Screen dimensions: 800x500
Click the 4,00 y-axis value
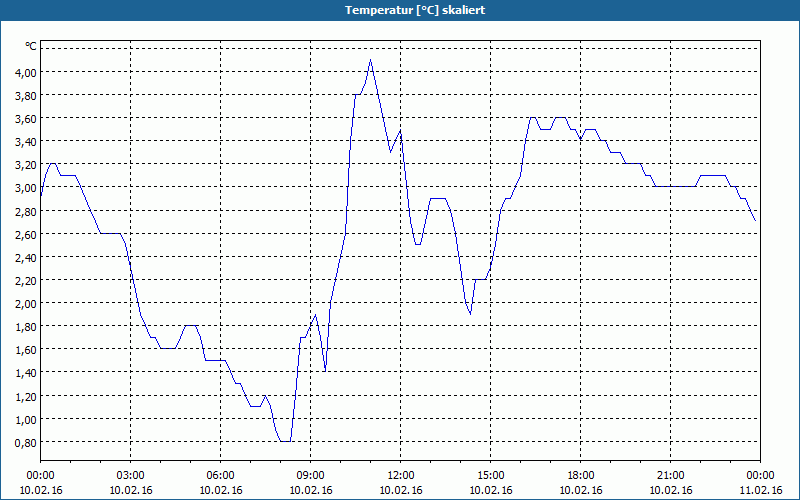pos(26,73)
